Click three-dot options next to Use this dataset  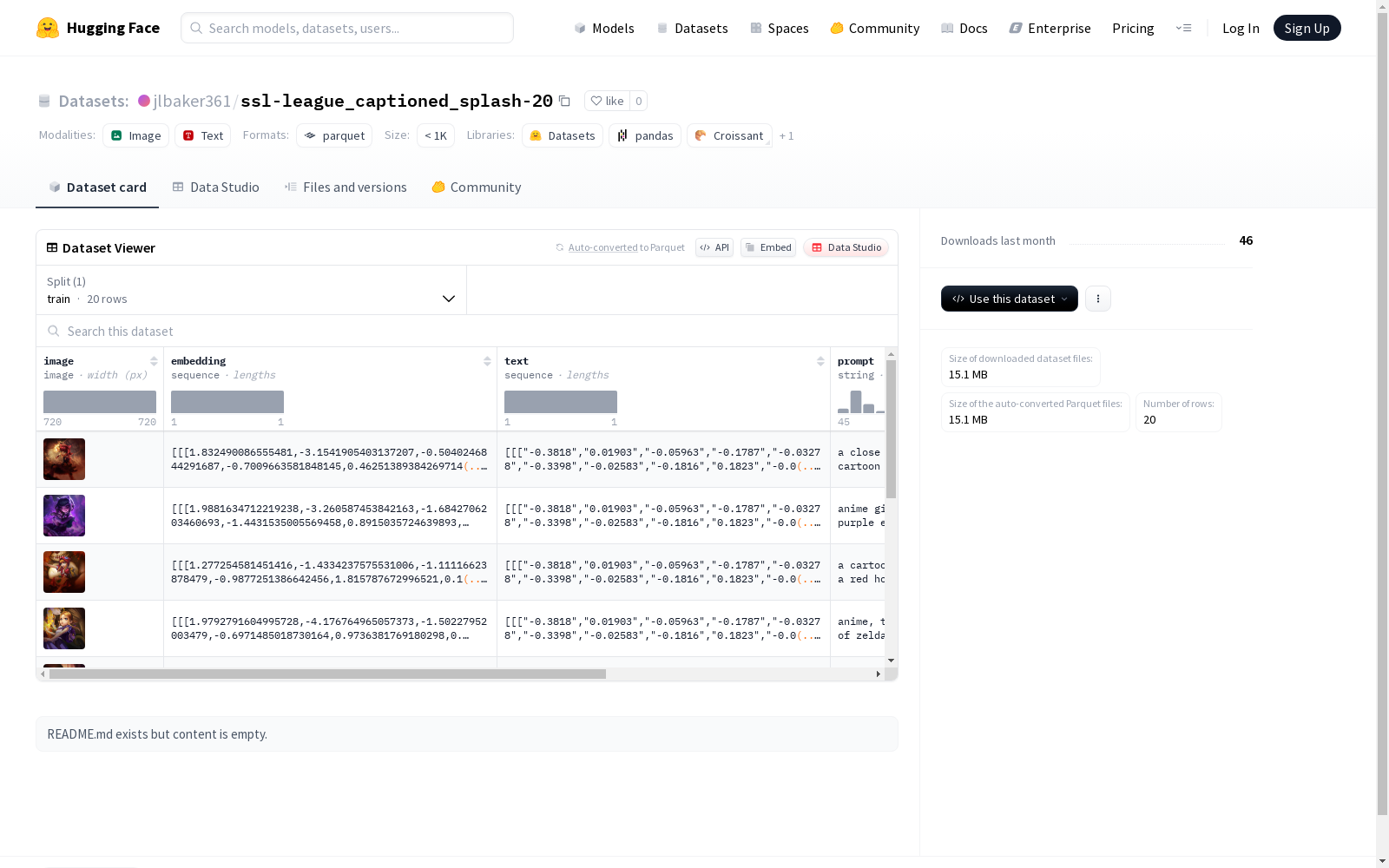point(1098,299)
